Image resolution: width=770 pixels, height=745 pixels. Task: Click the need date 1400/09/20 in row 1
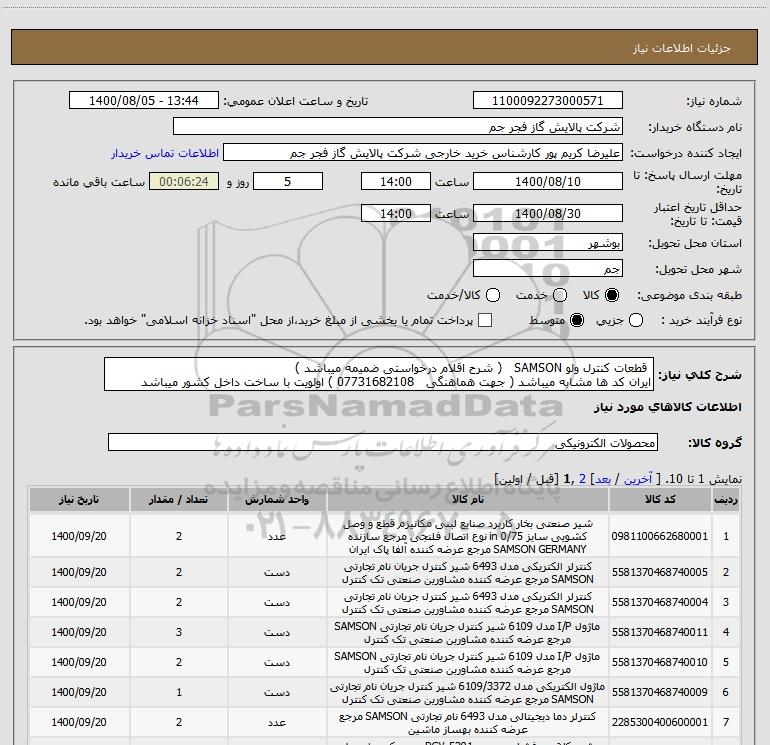79,536
